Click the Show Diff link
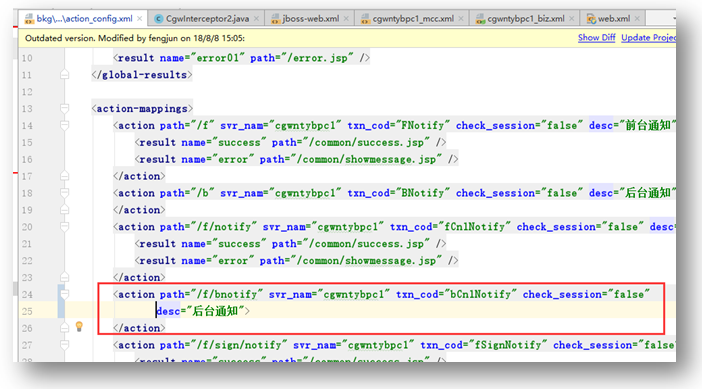The width and height of the screenshot is (702, 389). (596, 38)
